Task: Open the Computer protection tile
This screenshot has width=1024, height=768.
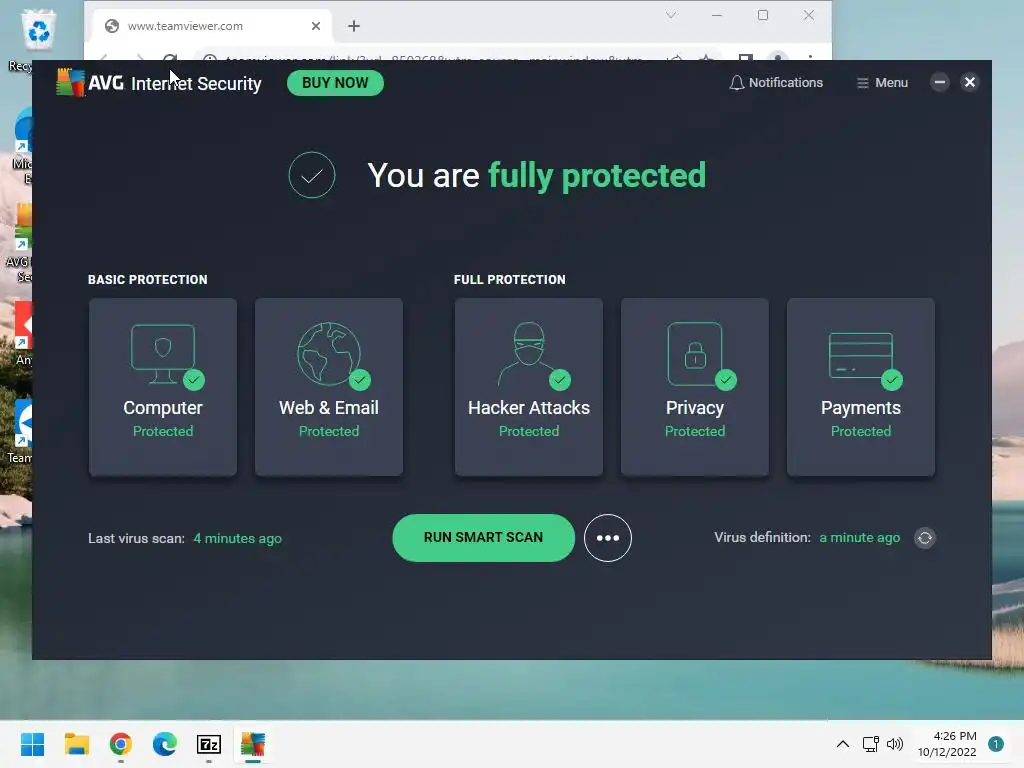Action: point(163,387)
